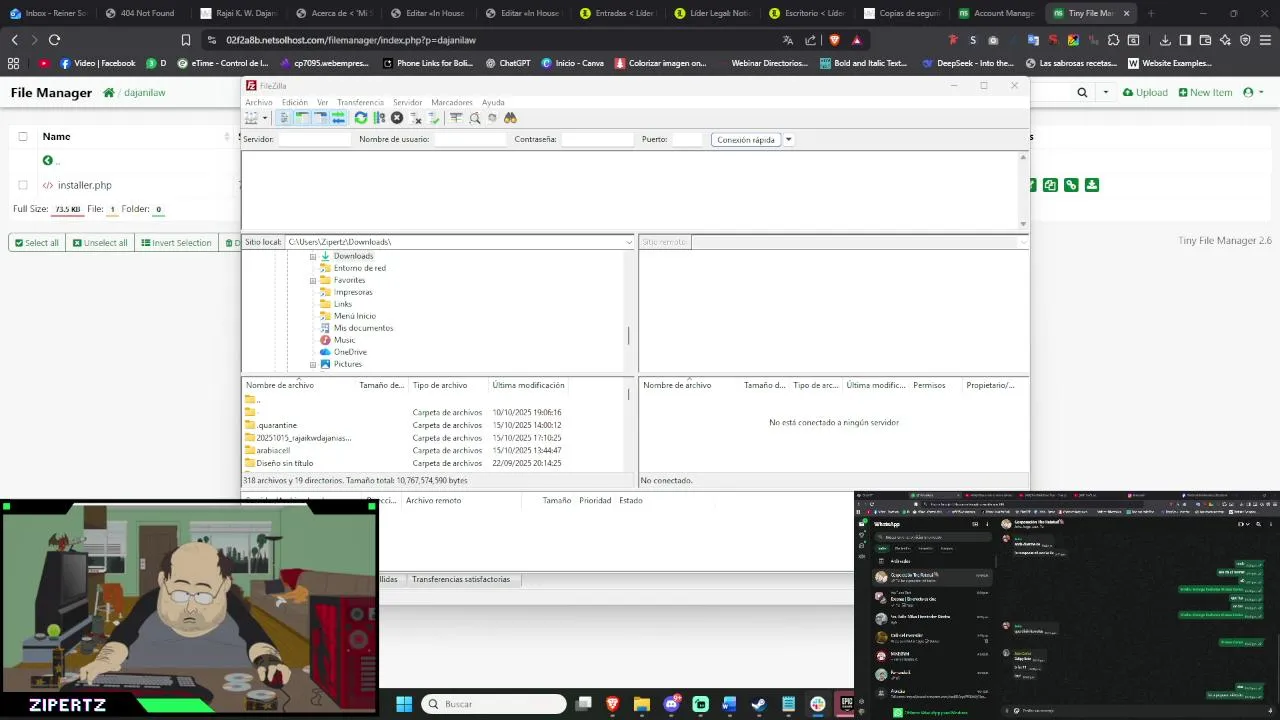Click Upload in Tiny File Manager
Image resolution: width=1280 pixels, height=720 pixels.
pos(1145,93)
